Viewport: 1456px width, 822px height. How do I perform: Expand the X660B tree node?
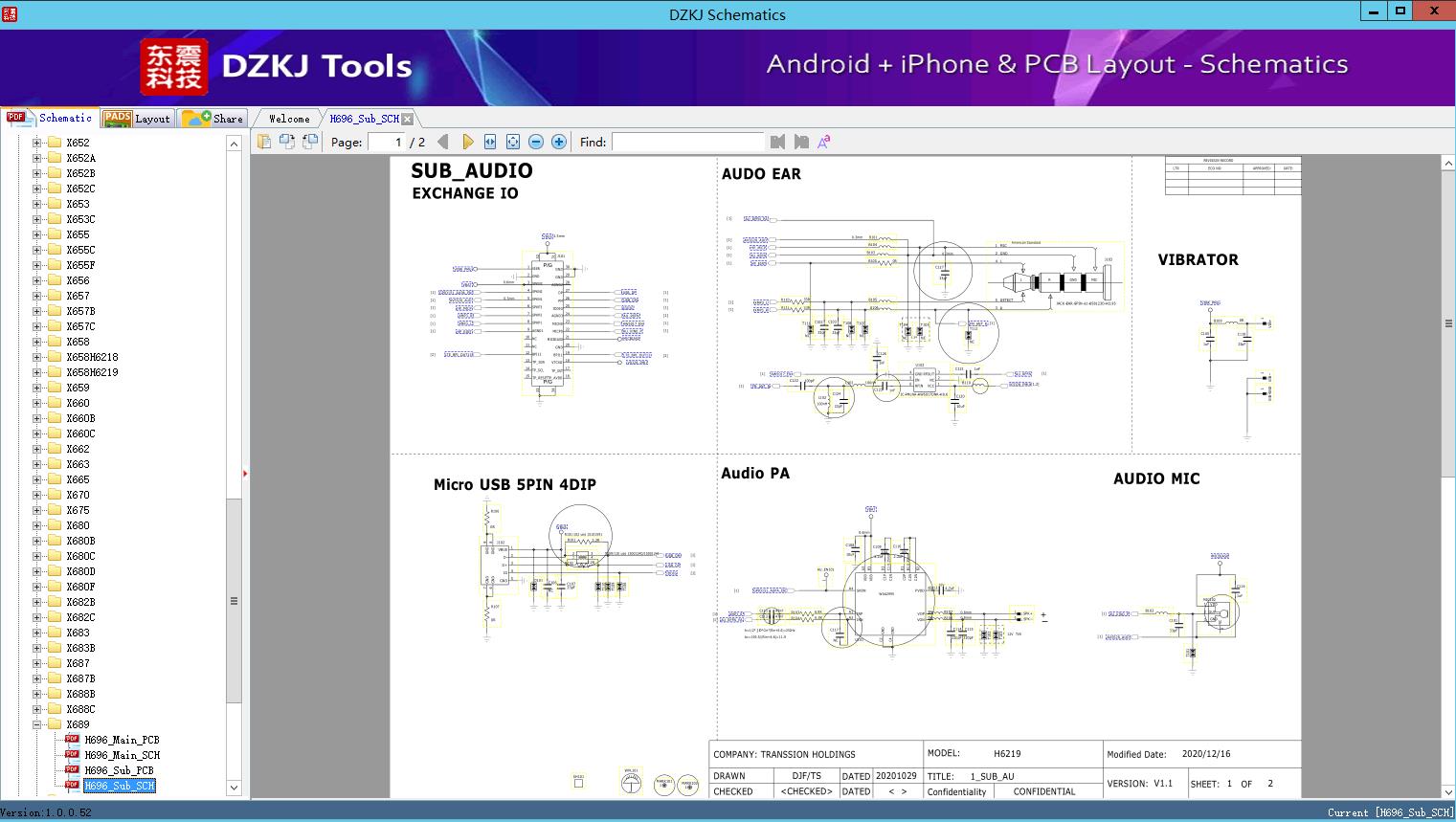(37, 418)
